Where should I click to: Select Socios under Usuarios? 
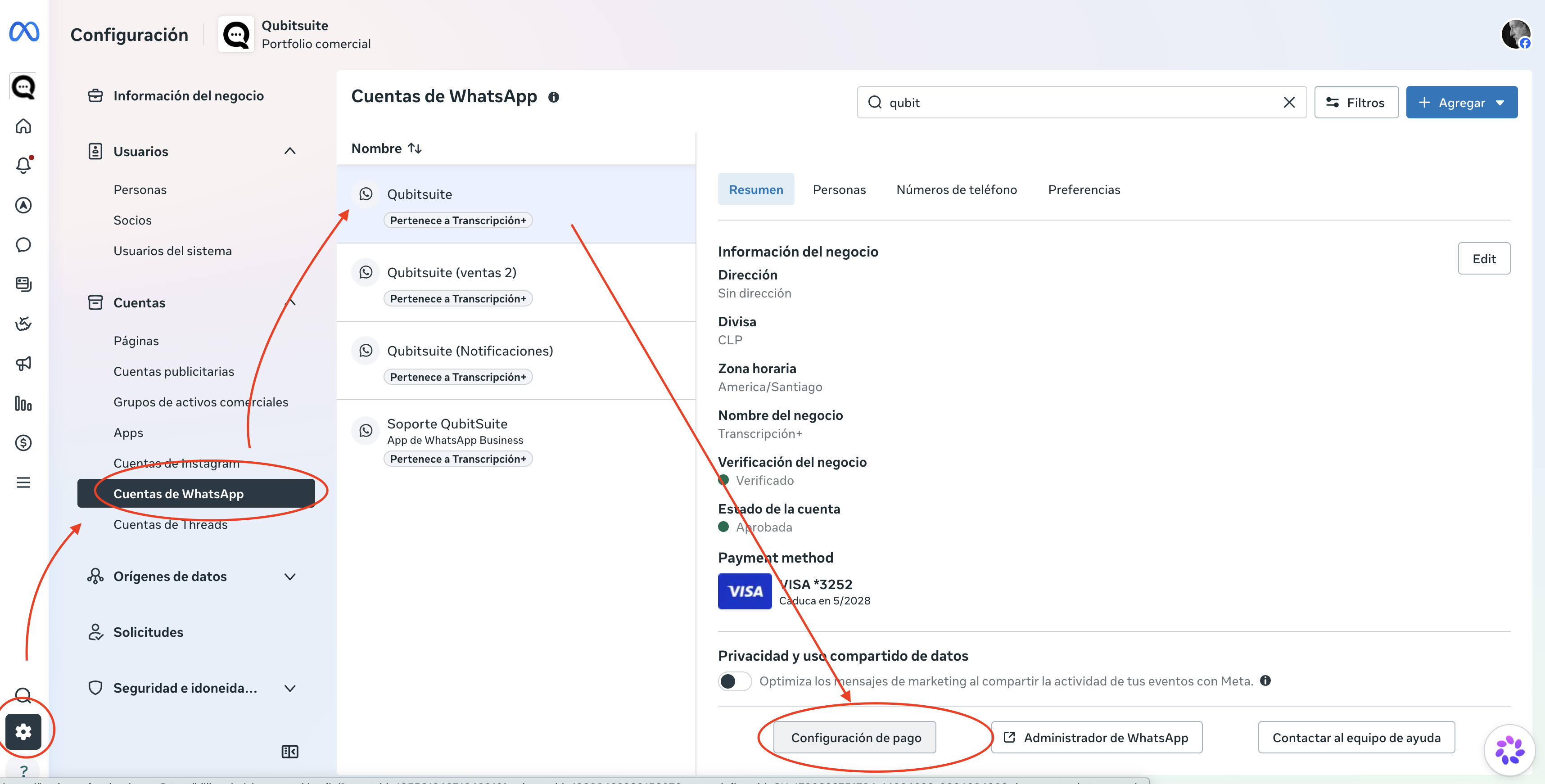coord(132,220)
